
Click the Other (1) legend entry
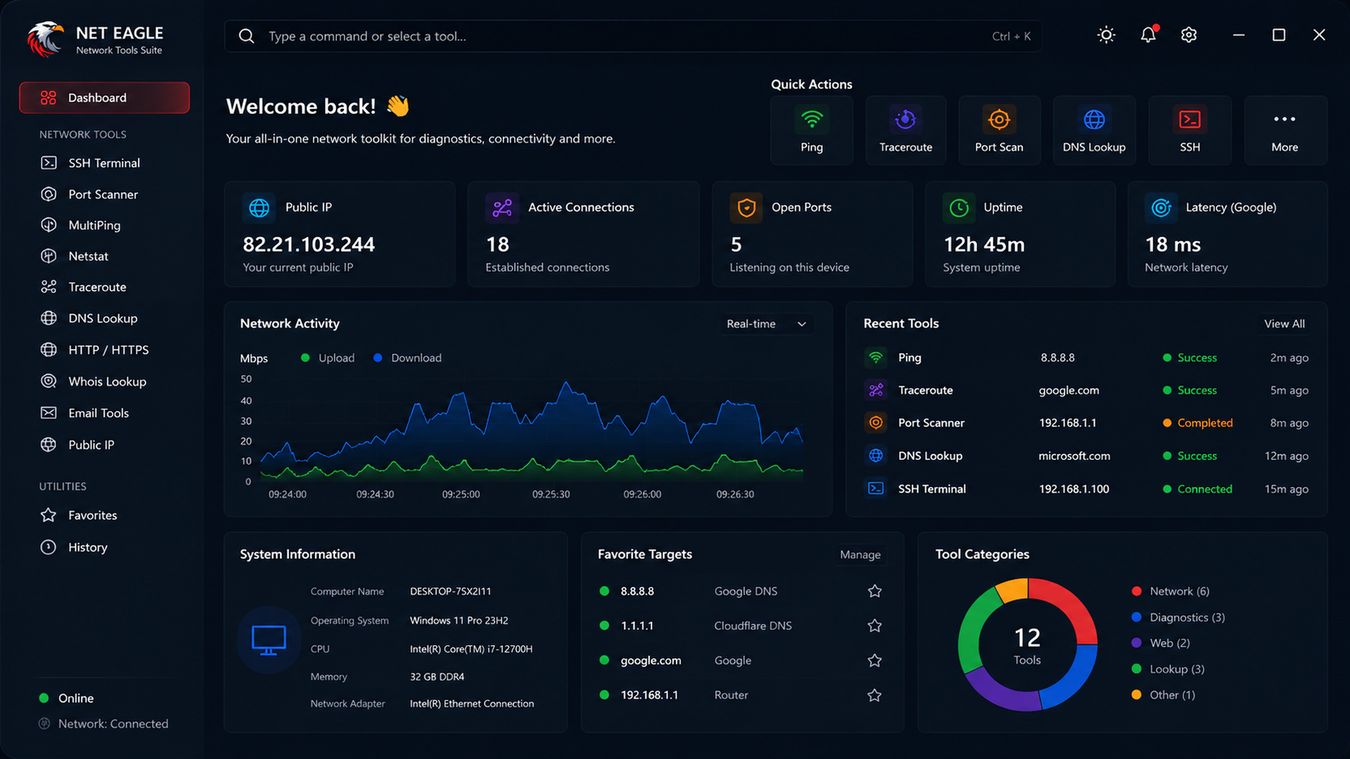coord(1163,695)
